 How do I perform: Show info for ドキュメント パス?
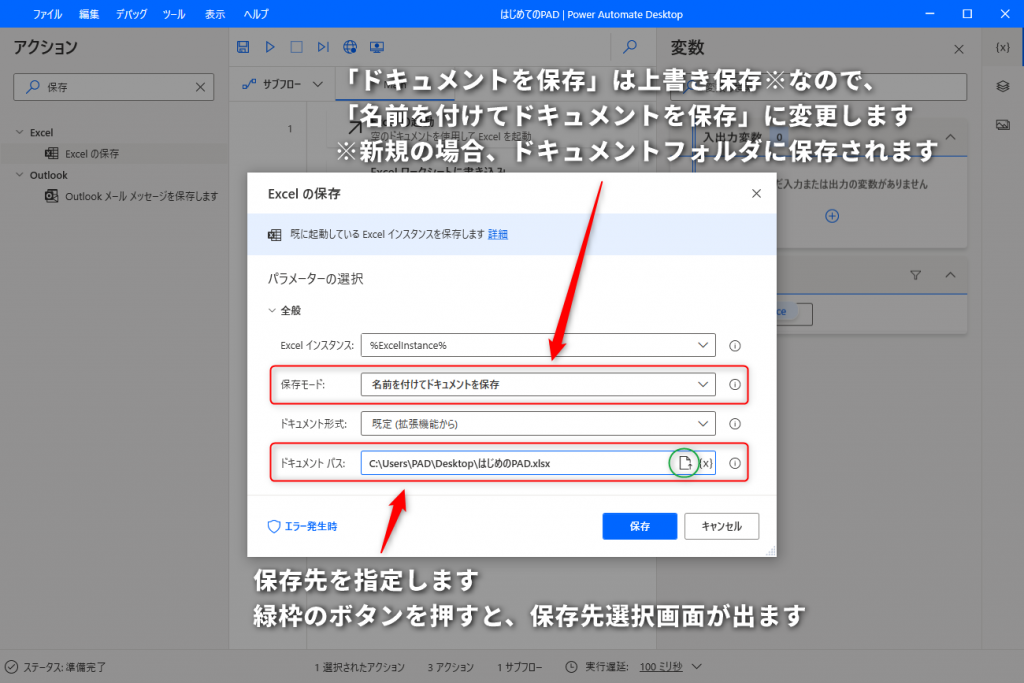(x=735, y=463)
